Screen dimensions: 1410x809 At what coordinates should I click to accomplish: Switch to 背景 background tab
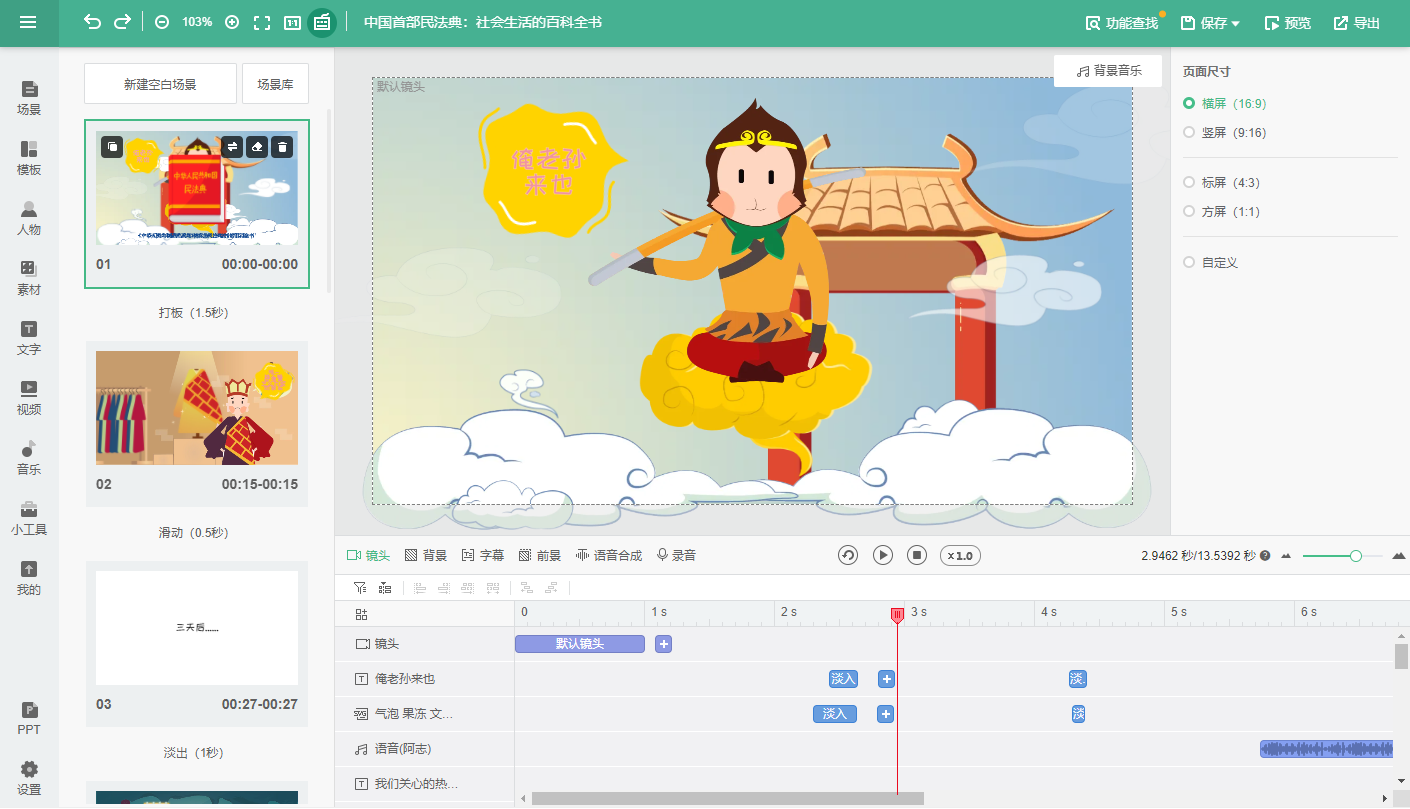[425, 555]
